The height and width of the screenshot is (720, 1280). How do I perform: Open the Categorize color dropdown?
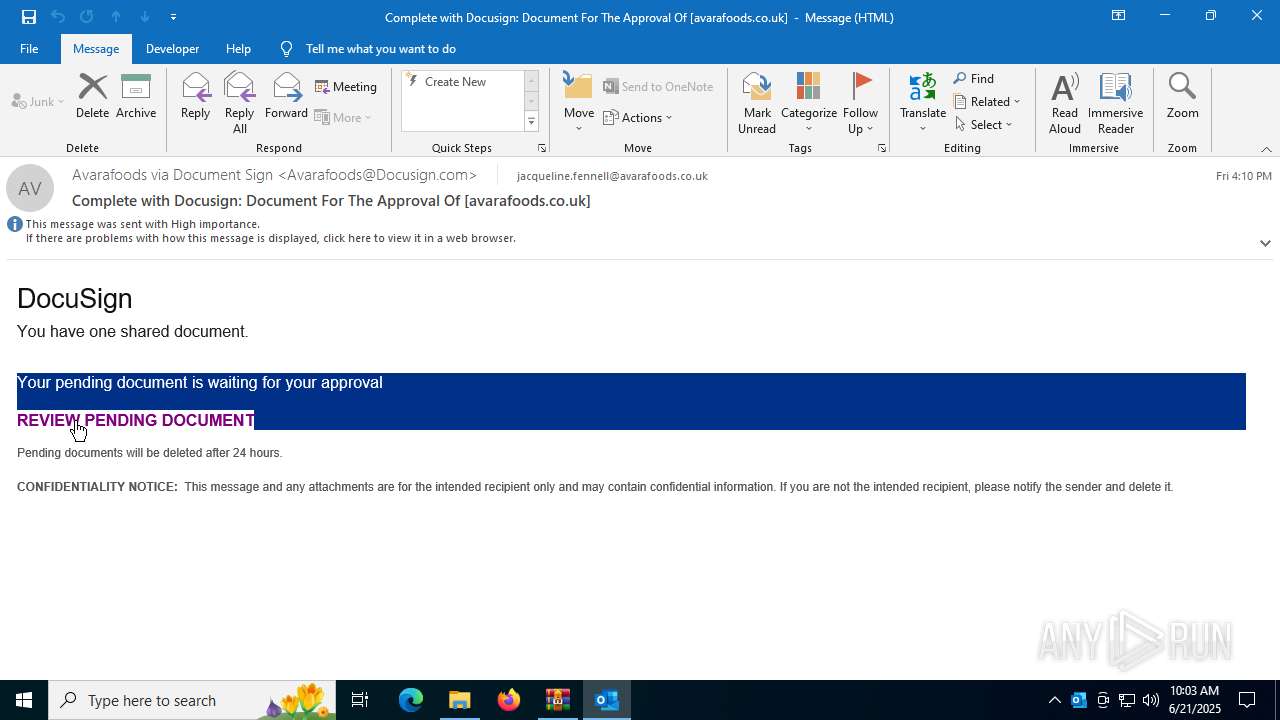click(x=808, y=102)
